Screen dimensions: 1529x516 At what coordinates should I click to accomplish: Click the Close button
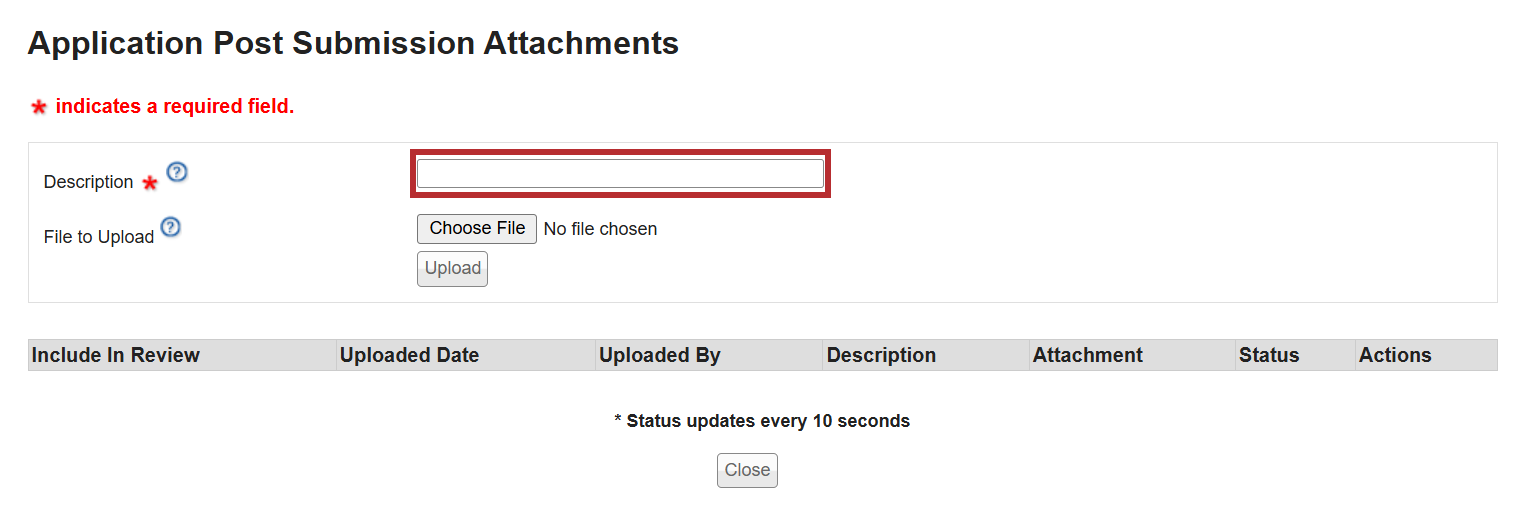click(x=747, y=470)
